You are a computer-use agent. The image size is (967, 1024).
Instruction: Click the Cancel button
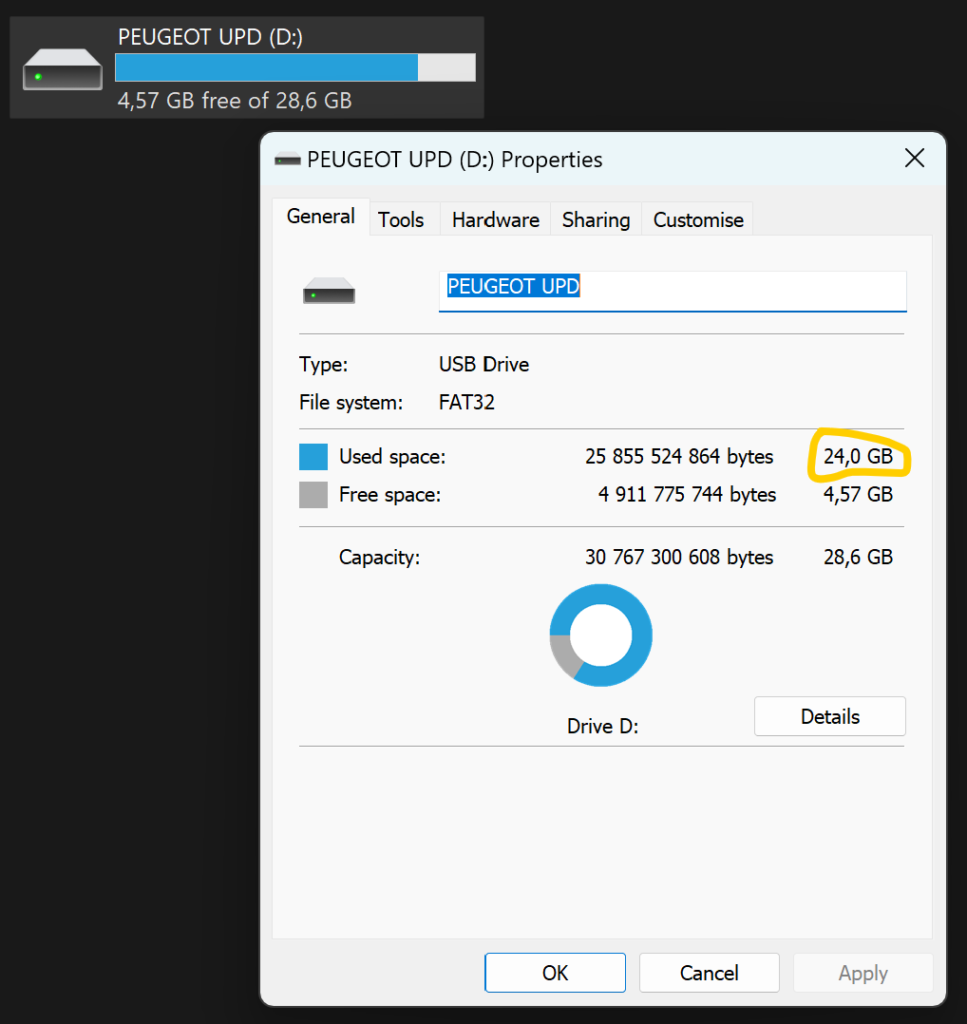(x=709, y=973)
